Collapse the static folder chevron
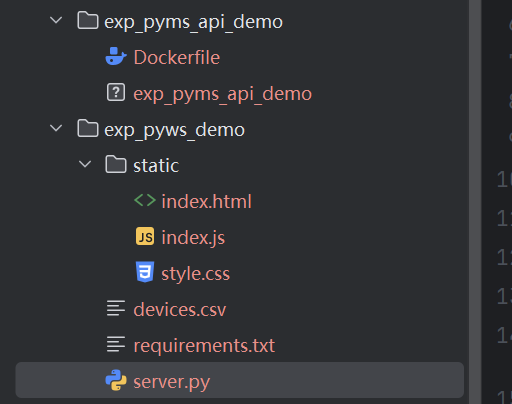The image size is (512, 404). (85, 164)
